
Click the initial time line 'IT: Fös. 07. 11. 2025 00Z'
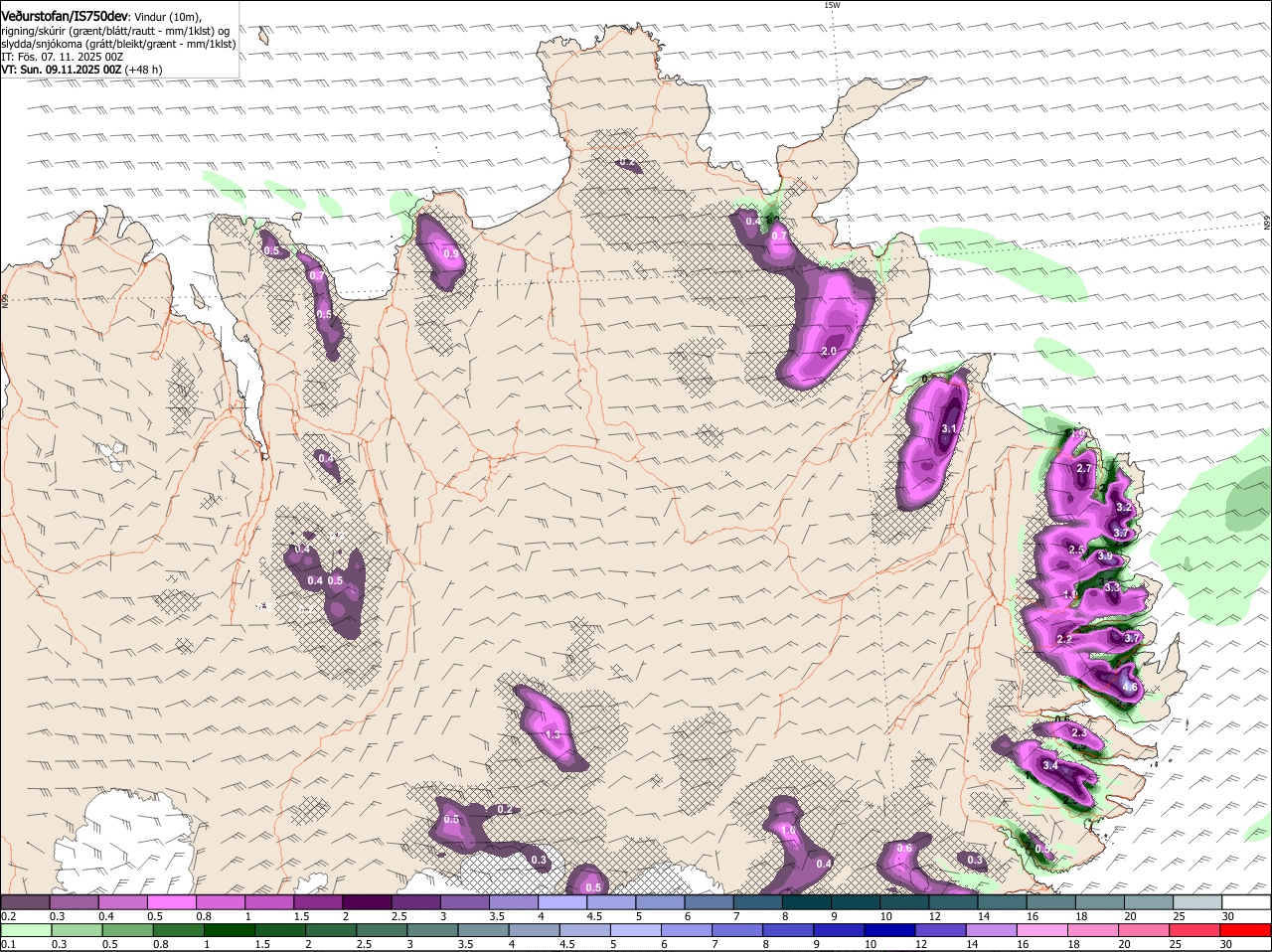62,57
